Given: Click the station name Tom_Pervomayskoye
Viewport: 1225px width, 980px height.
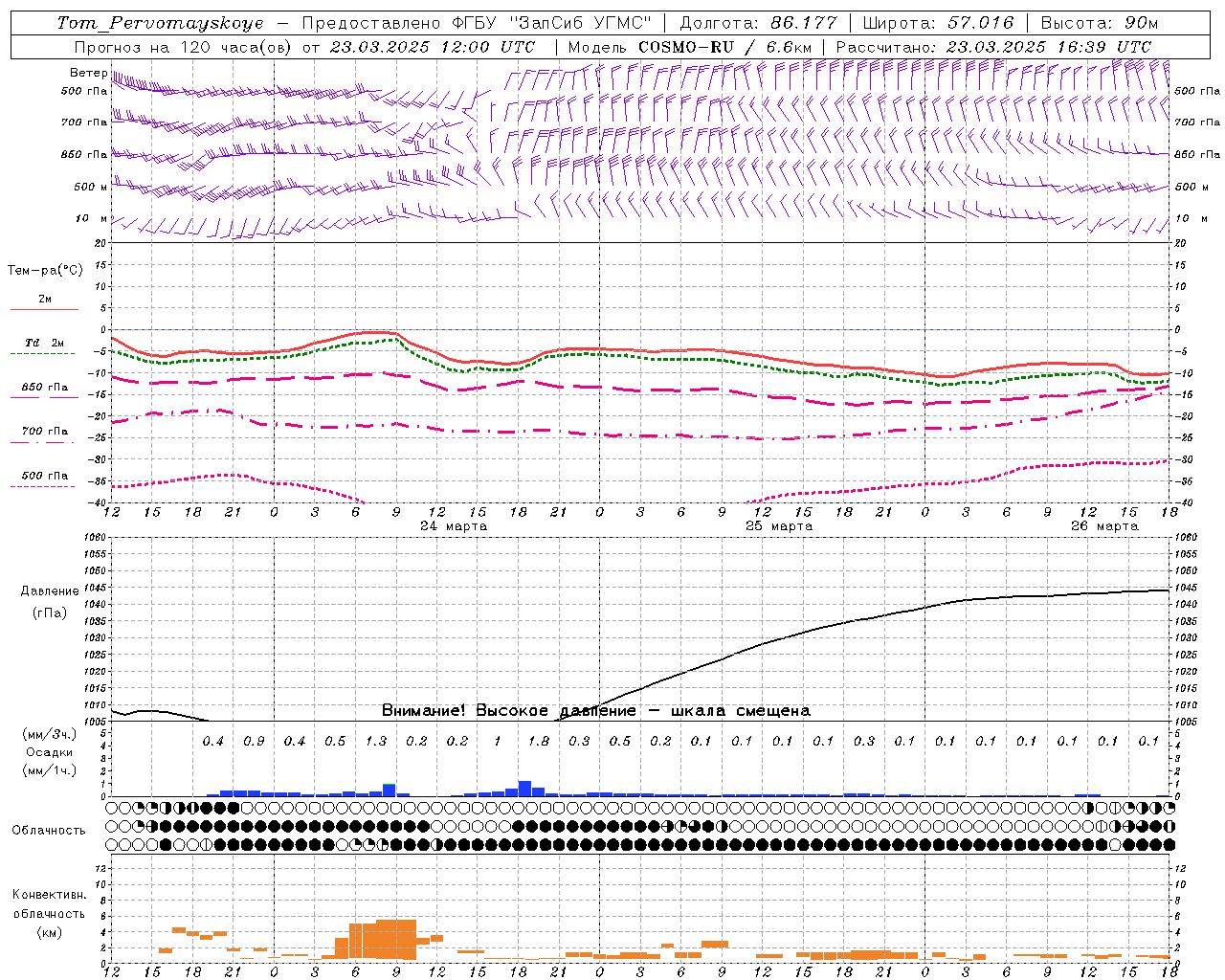Looking at the screenshot, I should (x=160, y=23).
